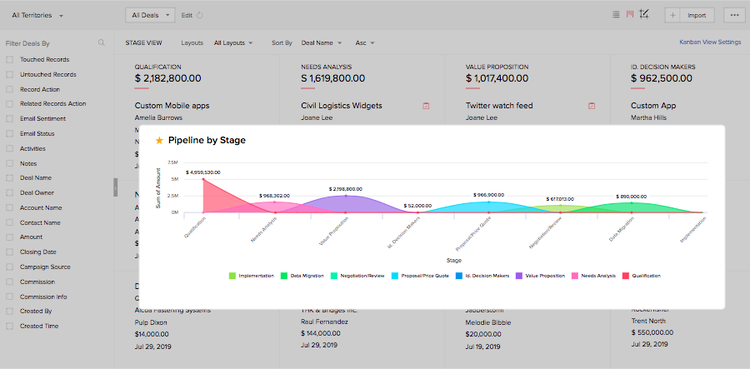This screenshot has width=750, height=369.
Task: Click the search icon in filter panel
Action: pyautogui.click(x=101, y=43)
